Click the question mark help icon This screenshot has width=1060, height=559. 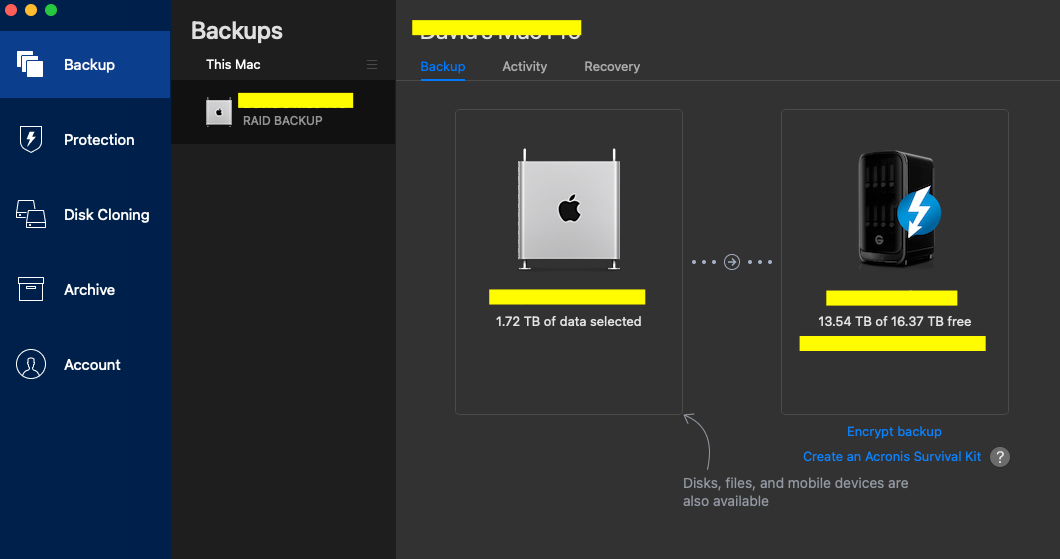point(1000,457)
